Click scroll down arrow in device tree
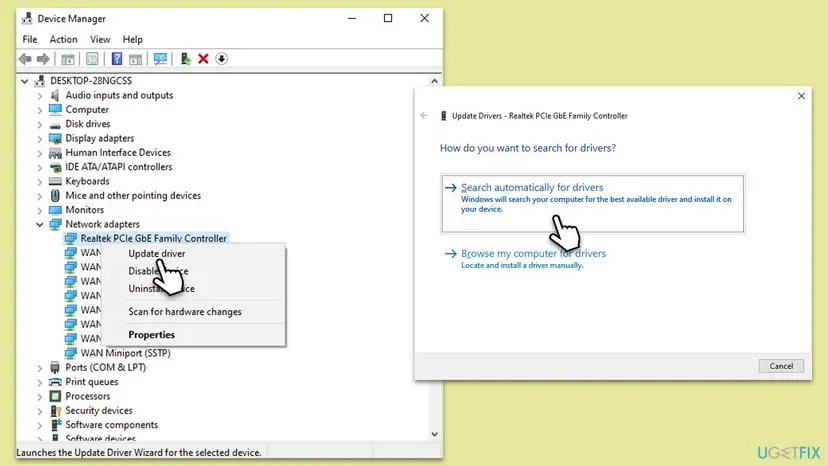The width and height of the screenshot is (828, 466). click(x=434, y=434)
